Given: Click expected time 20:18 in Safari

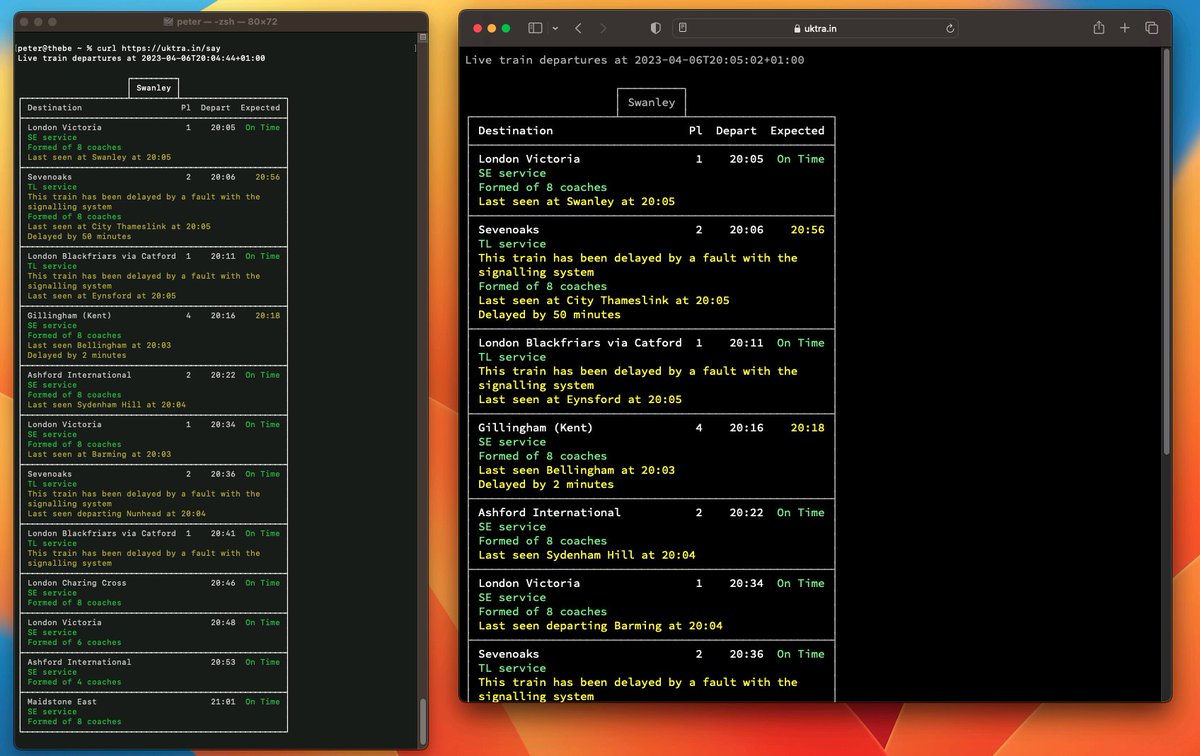Looking at the screenshot, I should pyautogui.click(x=808, y=428).
